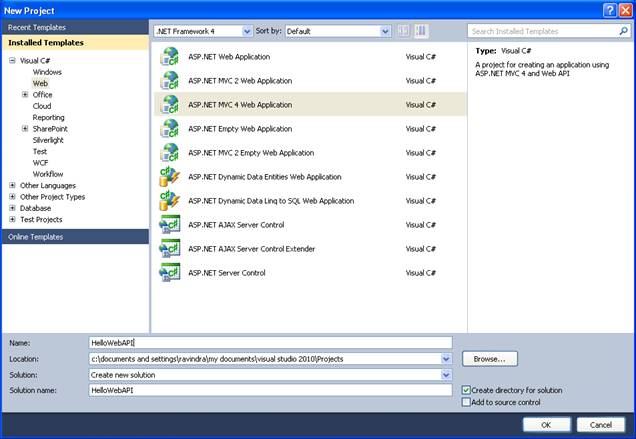The width and height of the screenshot is (636, 439).
Task: Select ASP.NET Empty Web Application text
Action: coord(240,129)
